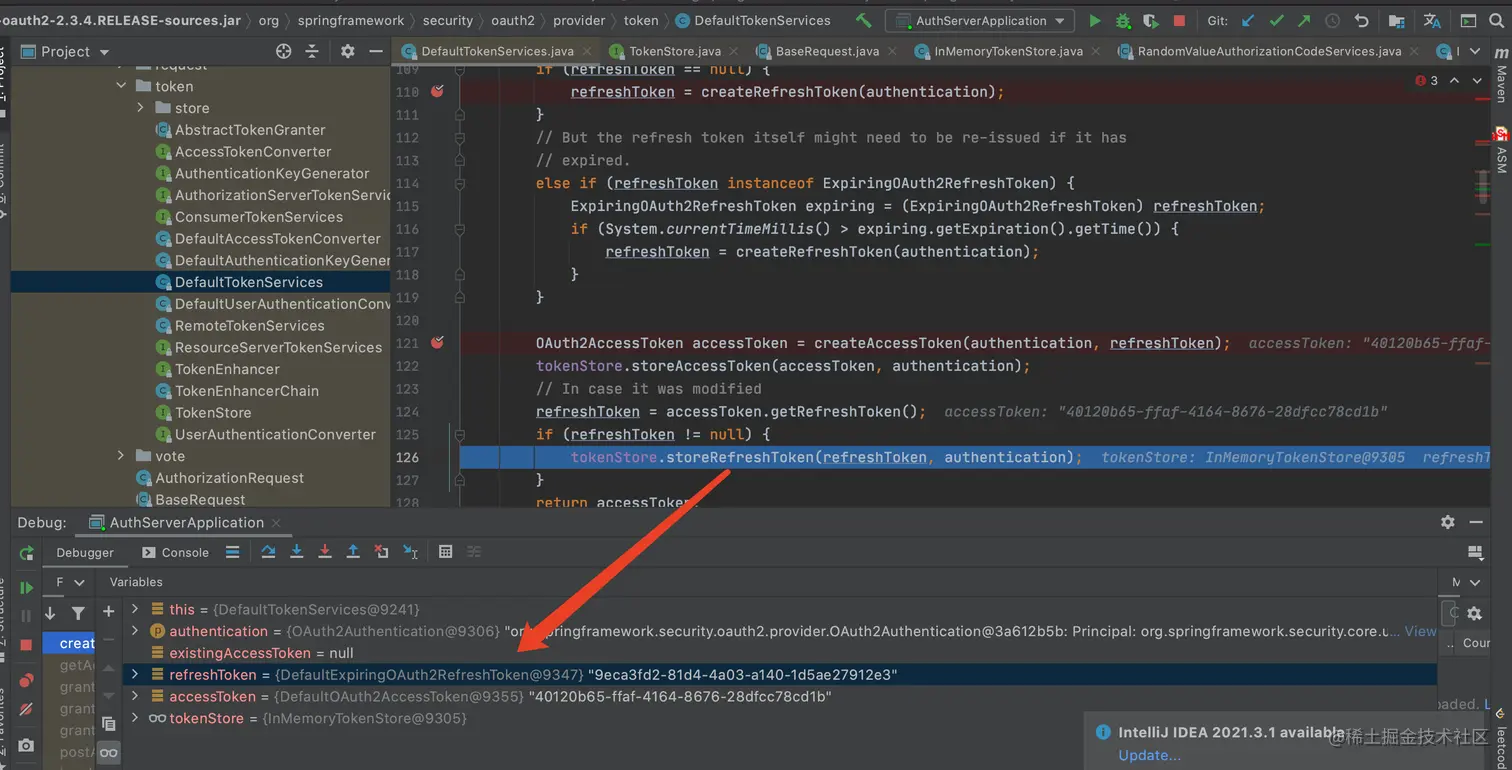Expand the vote folder

coord(121,456)
